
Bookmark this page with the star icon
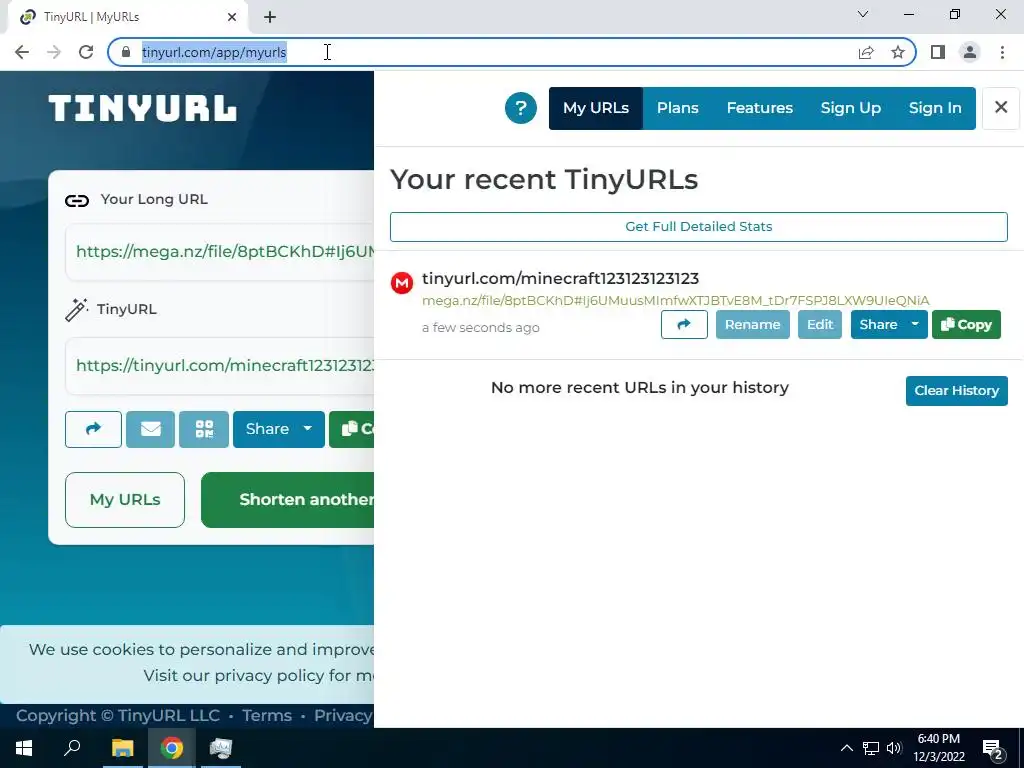[x=898, y=52]
